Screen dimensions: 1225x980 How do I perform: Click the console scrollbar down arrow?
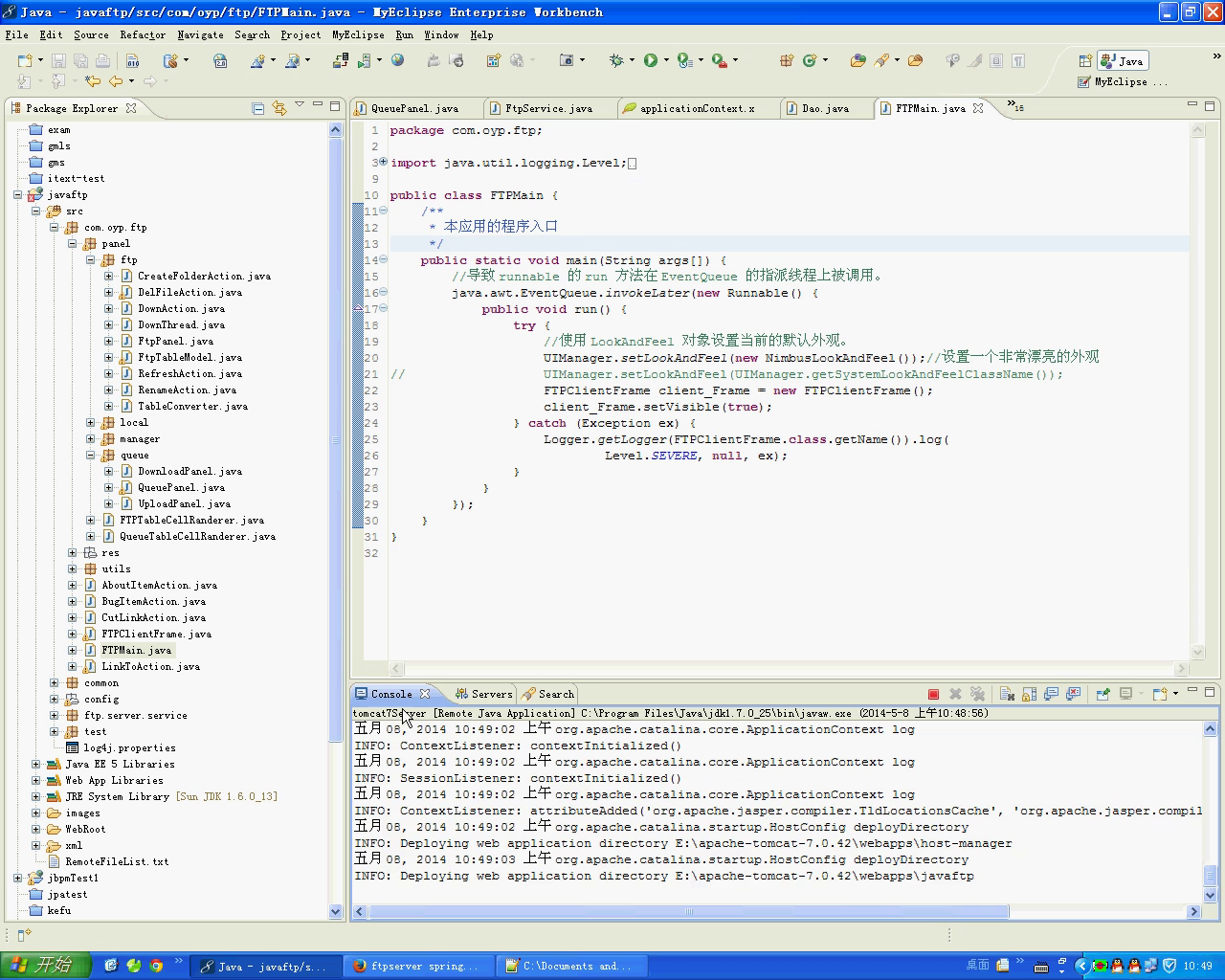coord(1210,896)
